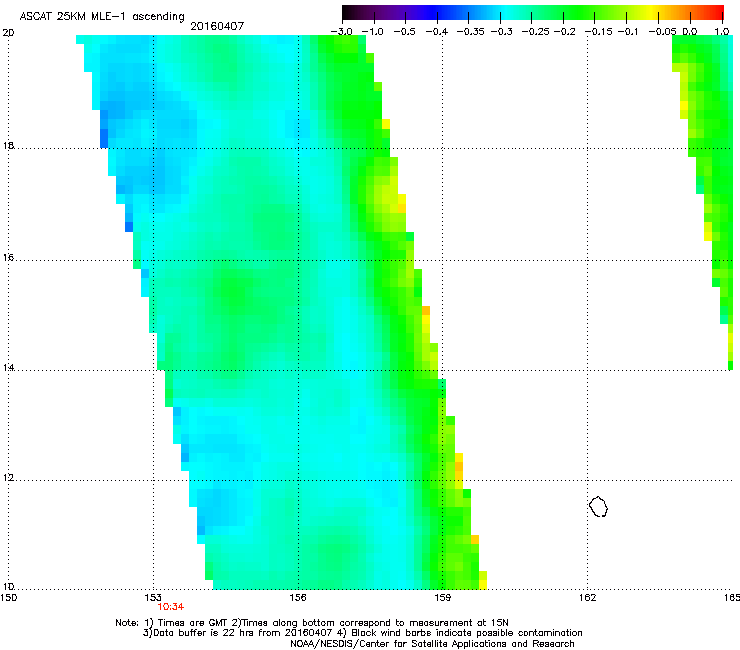Click the longitude label 162
This screenshot has height=650, width=740.
(x=587, y=598)
